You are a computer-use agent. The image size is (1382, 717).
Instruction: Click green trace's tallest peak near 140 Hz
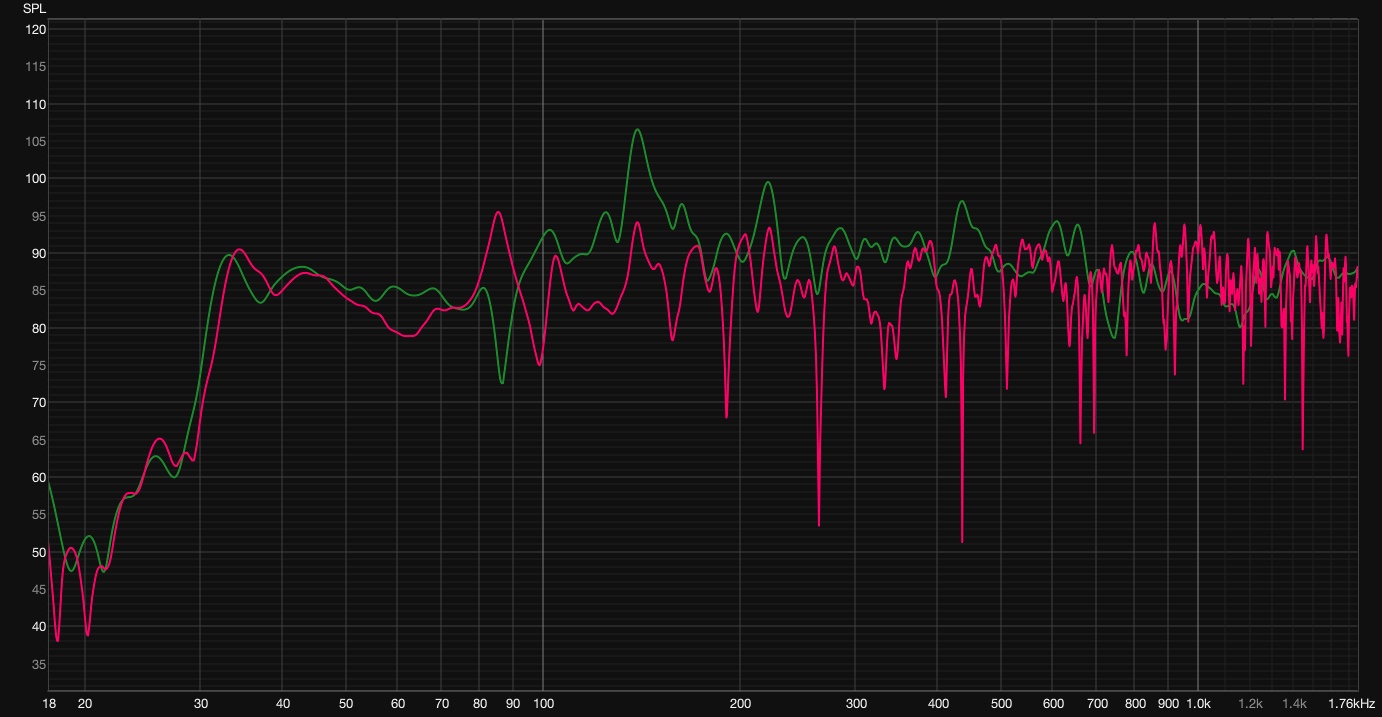click(637, 129)
